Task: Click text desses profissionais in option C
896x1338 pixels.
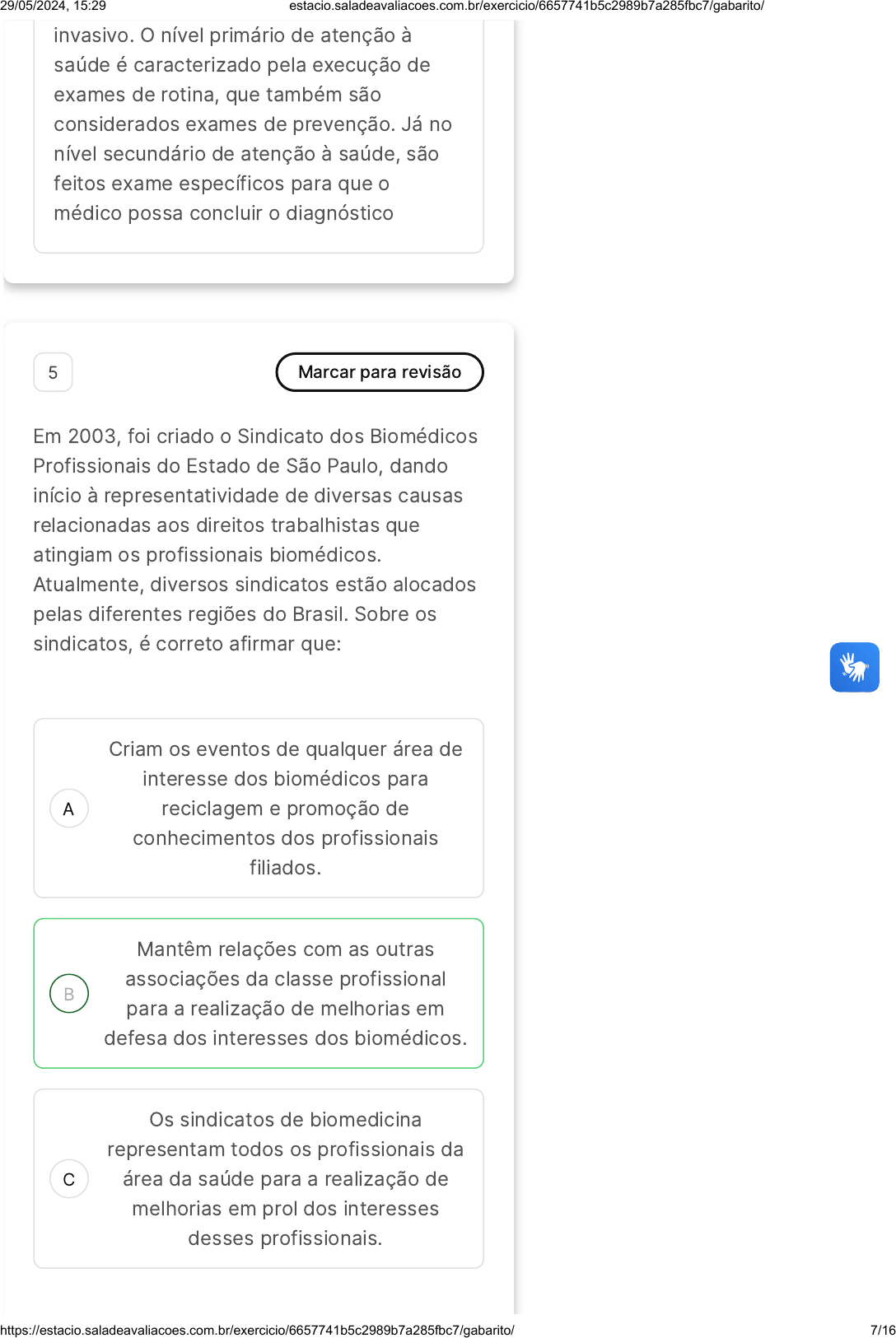Action: pos(285,1238)
